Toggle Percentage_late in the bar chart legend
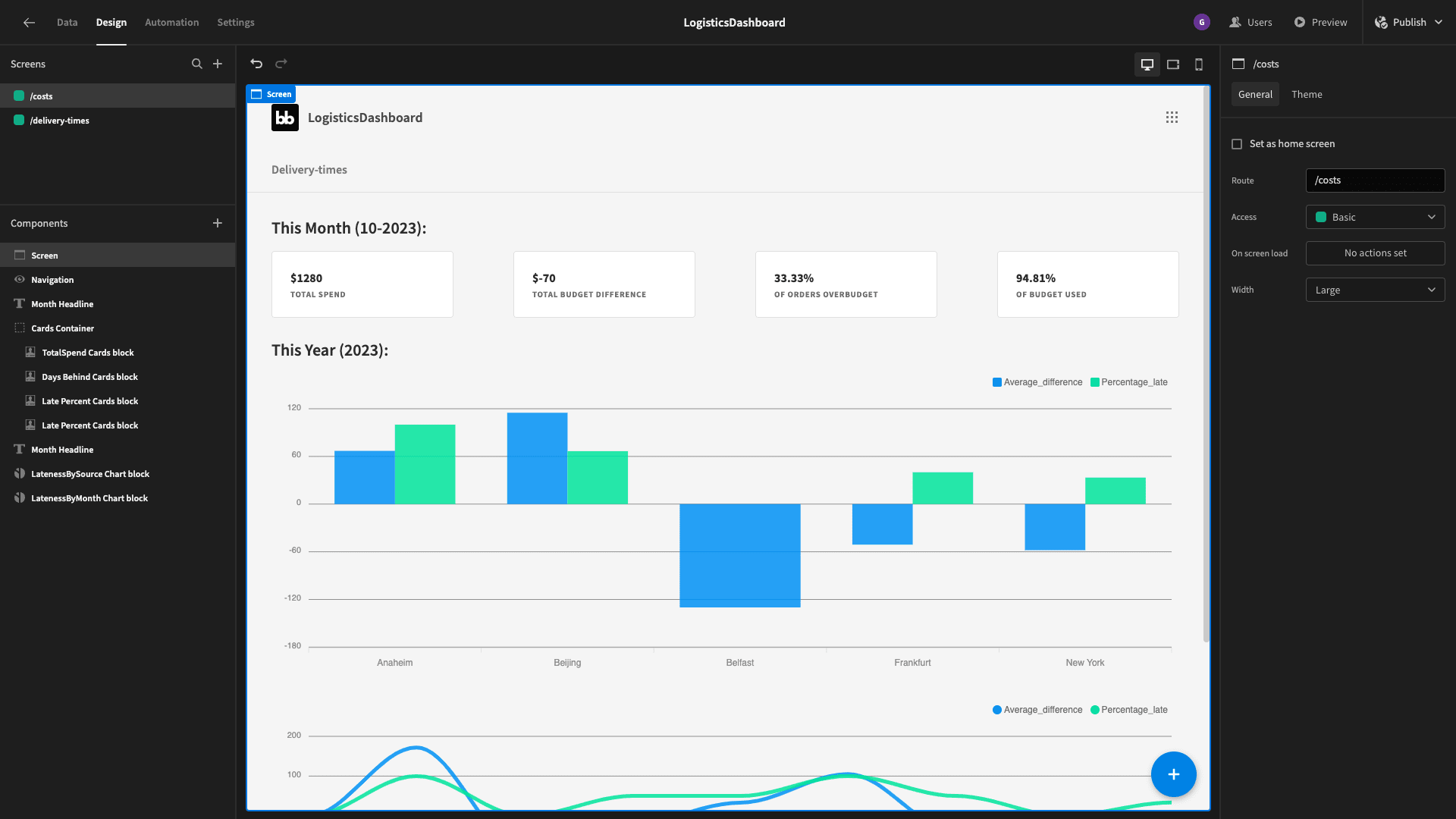Image resolution: width=1456 pixels, height=819 pixels. [1129, 382]
